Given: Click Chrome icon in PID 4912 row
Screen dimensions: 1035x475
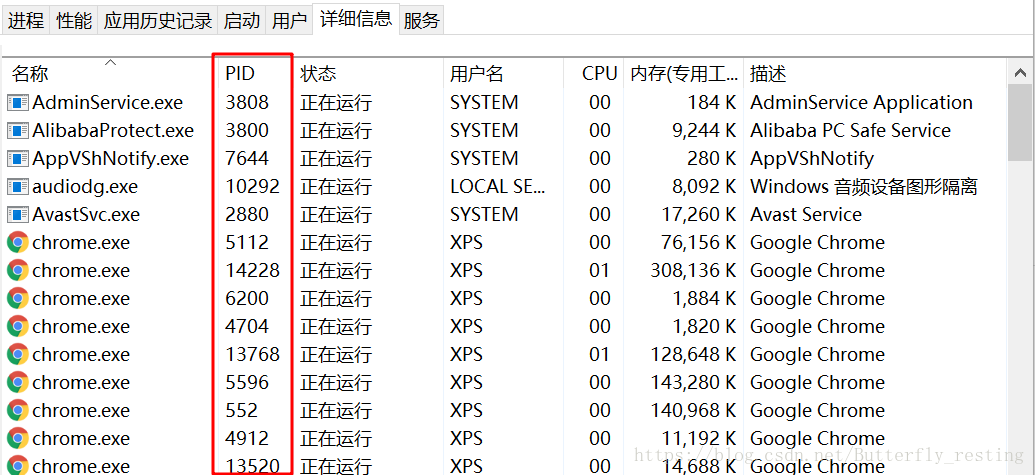Looking at the screenshot, I should [x=18, y=439].
